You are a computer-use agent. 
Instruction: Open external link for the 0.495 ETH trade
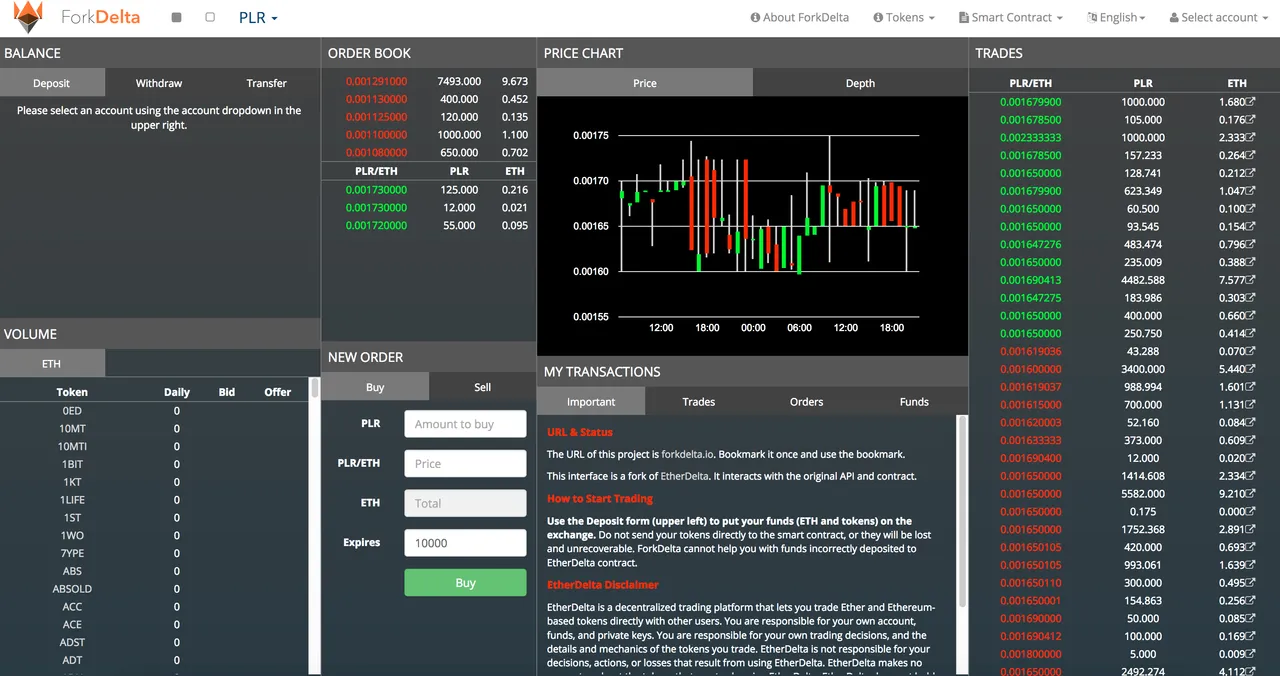(1251, 583)
